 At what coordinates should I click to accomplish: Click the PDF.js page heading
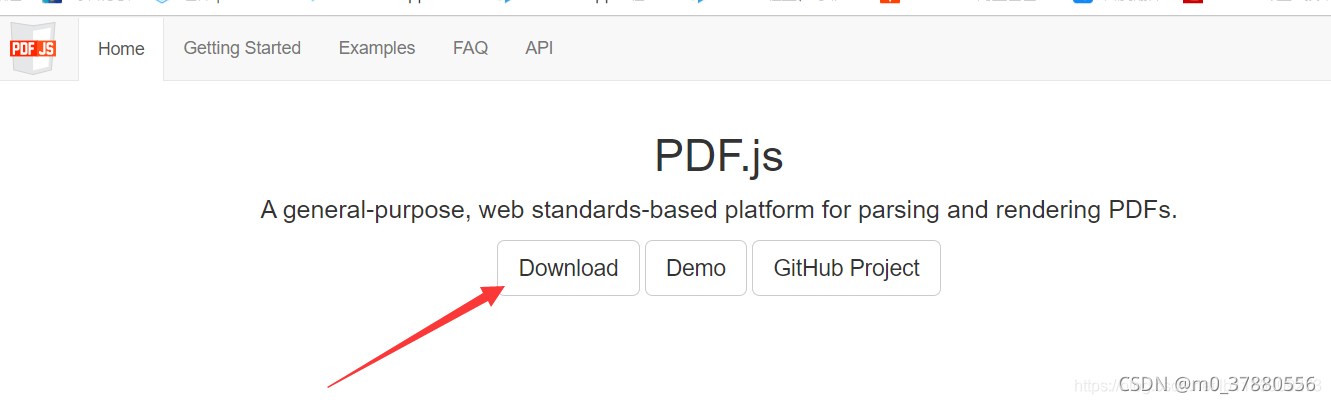pyautogui.click(x=719, y=156)
